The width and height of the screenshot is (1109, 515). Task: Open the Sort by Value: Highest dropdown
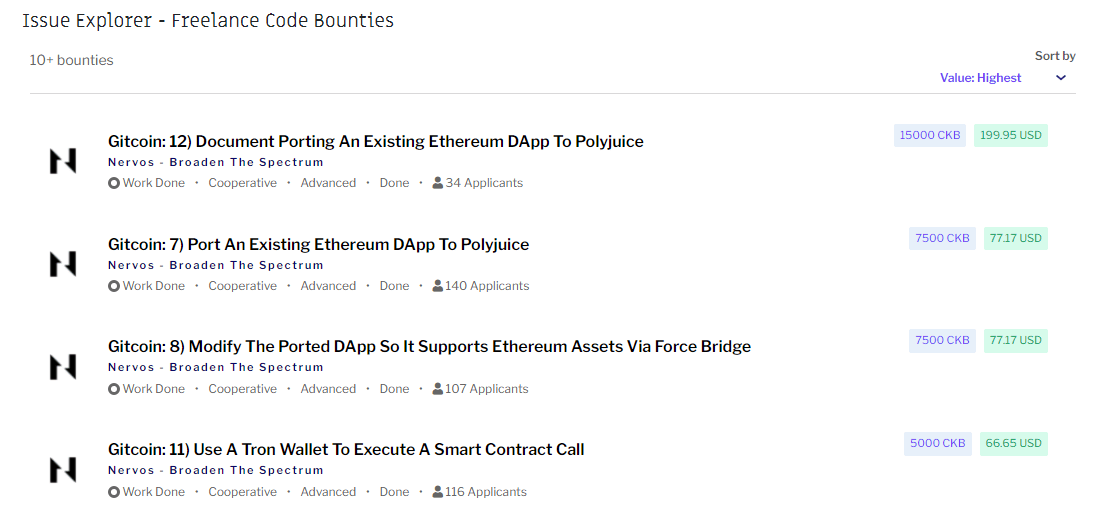pos(981,78)
